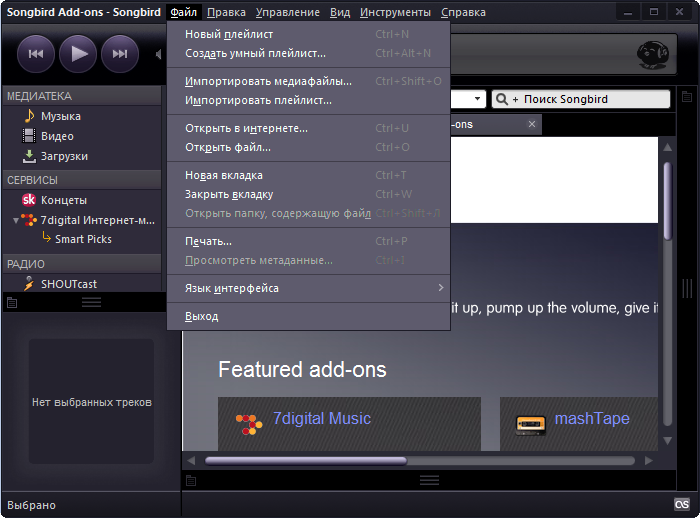Open the Правка menu
The width and height of the screenshot is (700, 518).
point(226,12)
